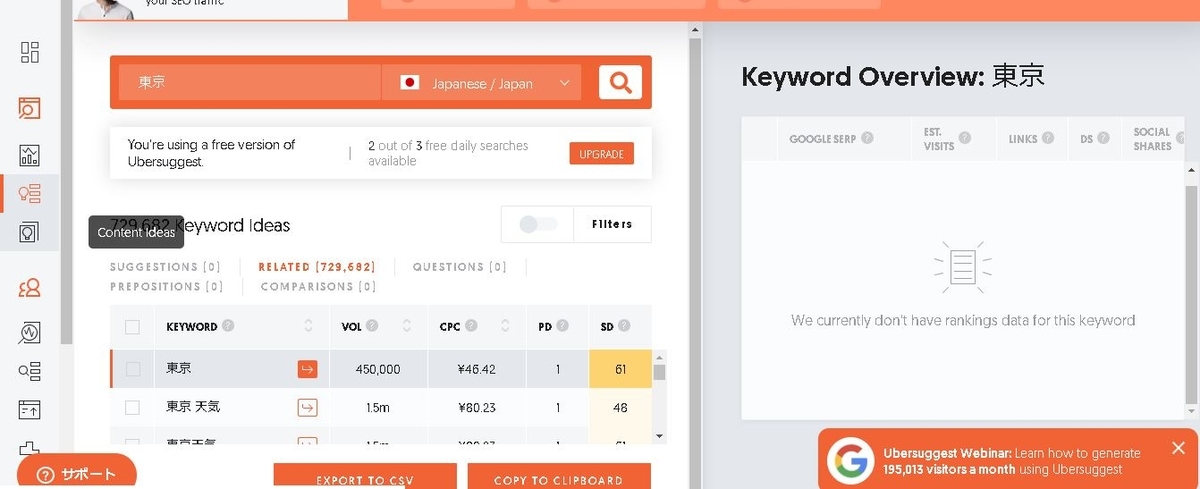
Task: Click the keyword table scrollbar thumb
Action: [x=659, y=373]
